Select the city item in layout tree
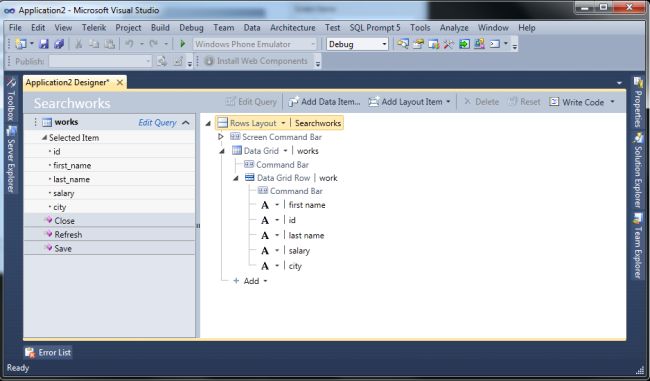650x381 pixels. (295, 266)
